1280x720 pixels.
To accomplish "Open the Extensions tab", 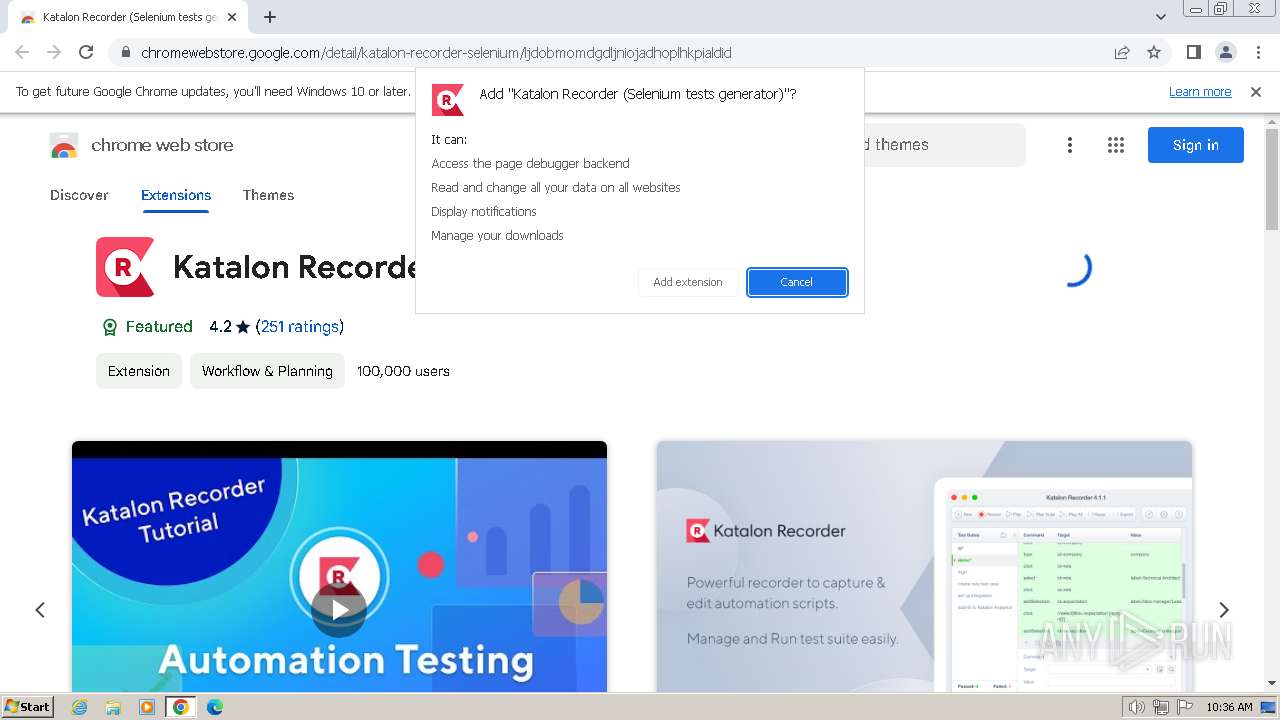I will 176,195.
